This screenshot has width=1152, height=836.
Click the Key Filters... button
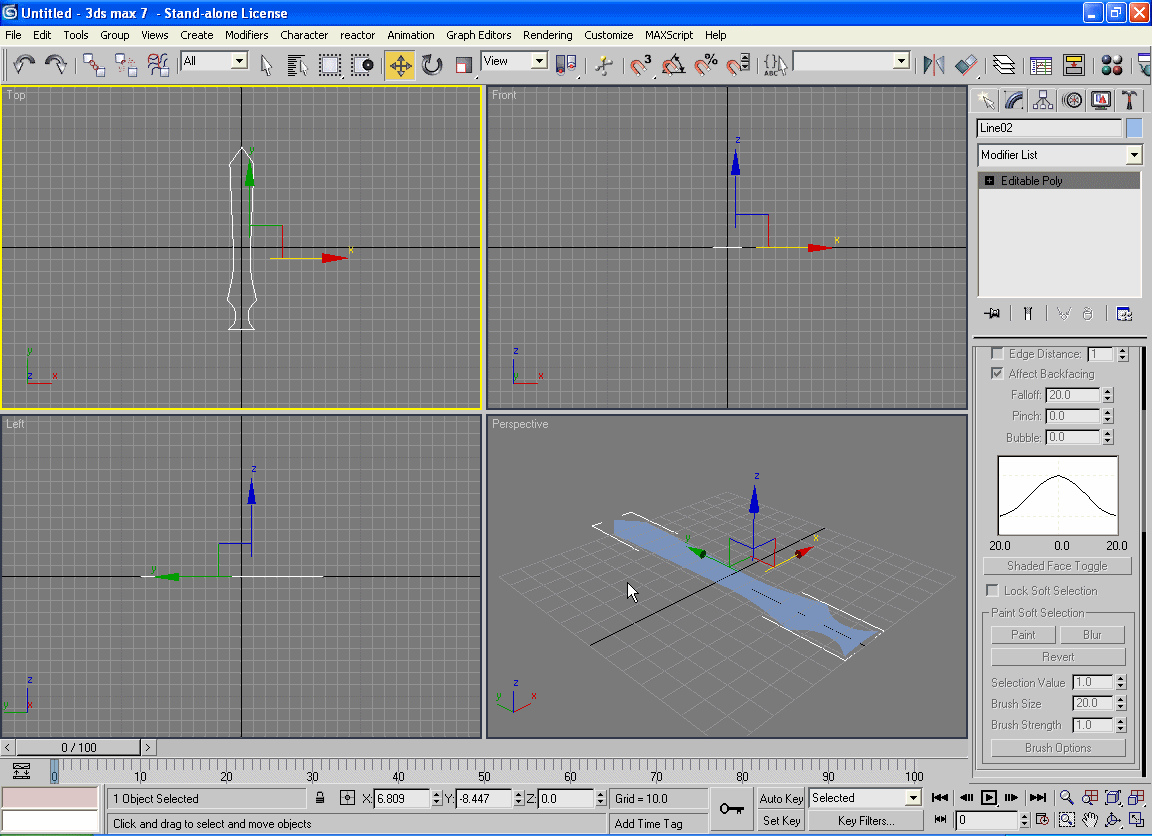866,821
